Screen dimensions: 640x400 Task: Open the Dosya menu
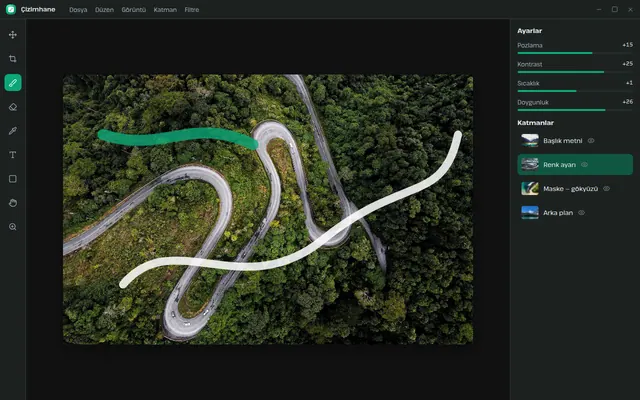(78, 10)
